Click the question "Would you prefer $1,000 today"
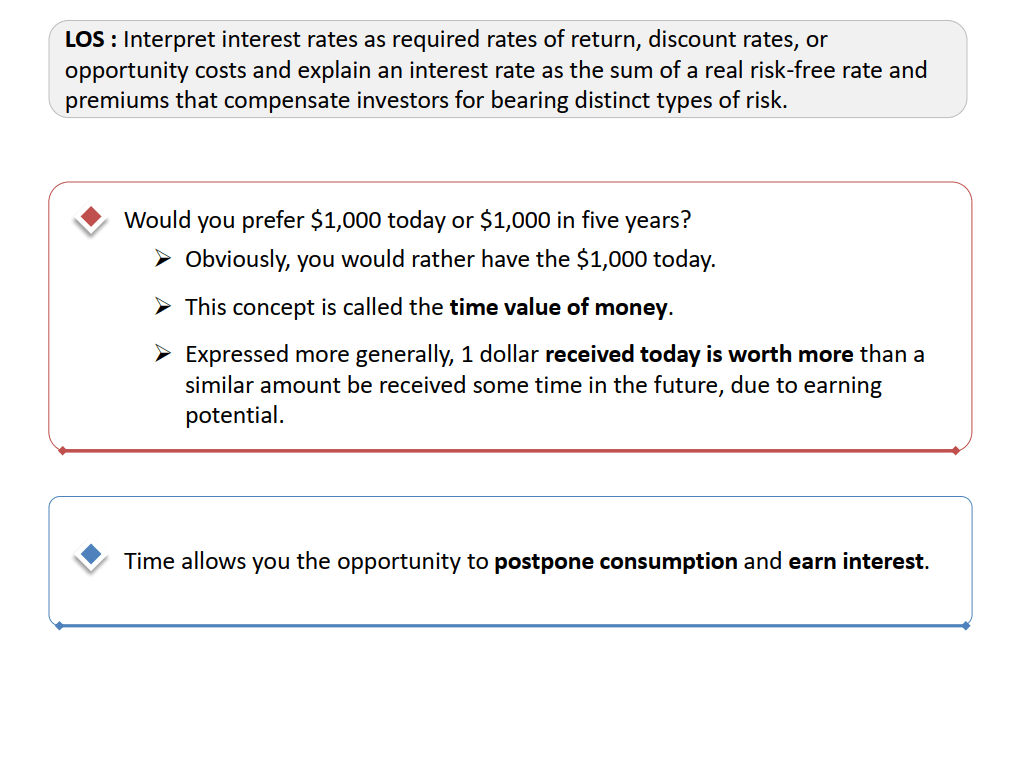This screenshot has width=1017, height=758. pos(407,220)
